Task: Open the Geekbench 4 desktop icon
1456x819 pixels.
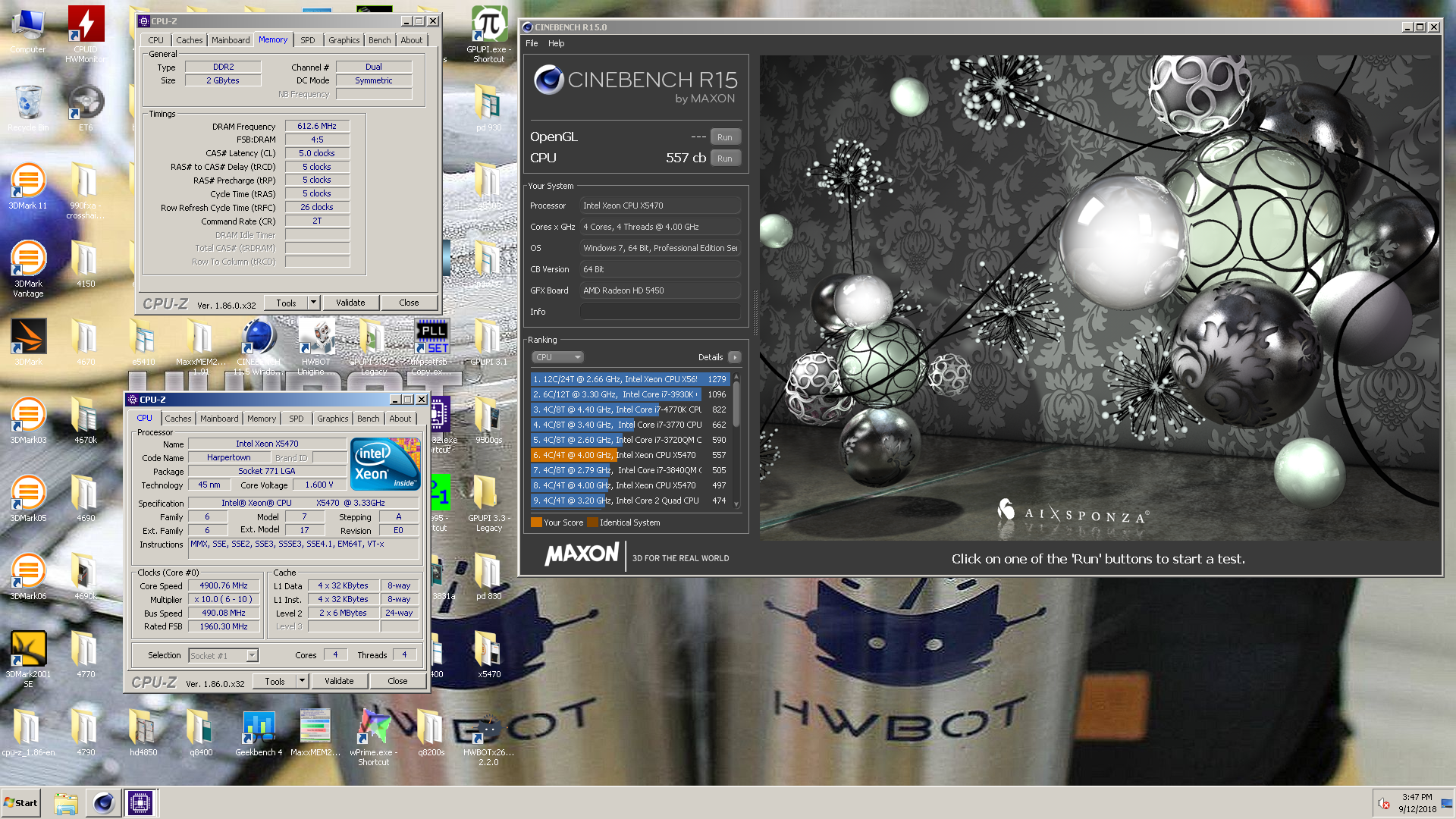Action: point(259,733)
